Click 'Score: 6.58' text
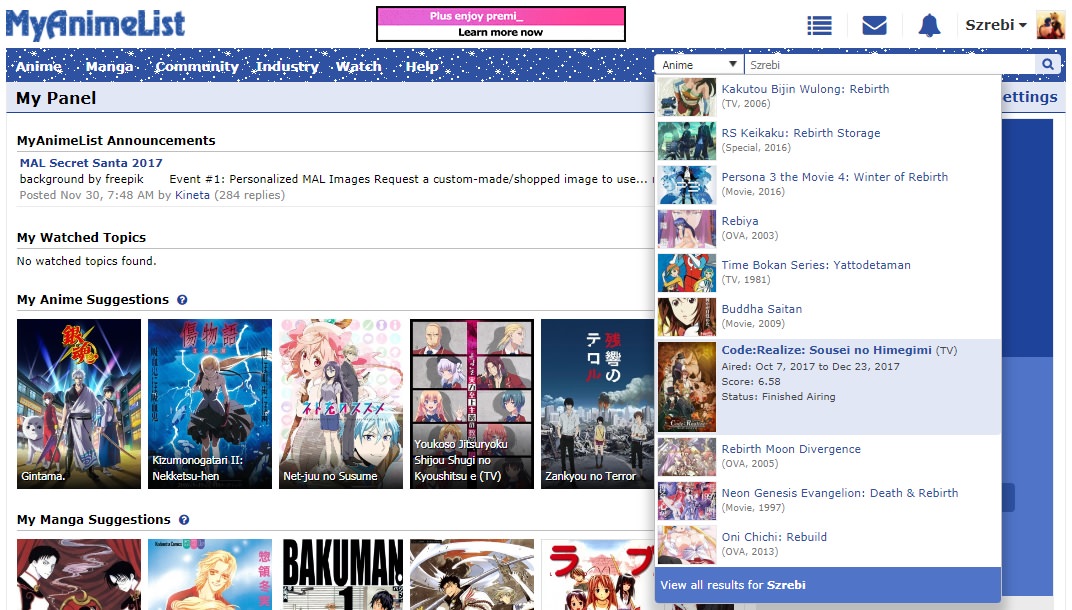This screenshot has width=1072, height=610. point(751,382)
